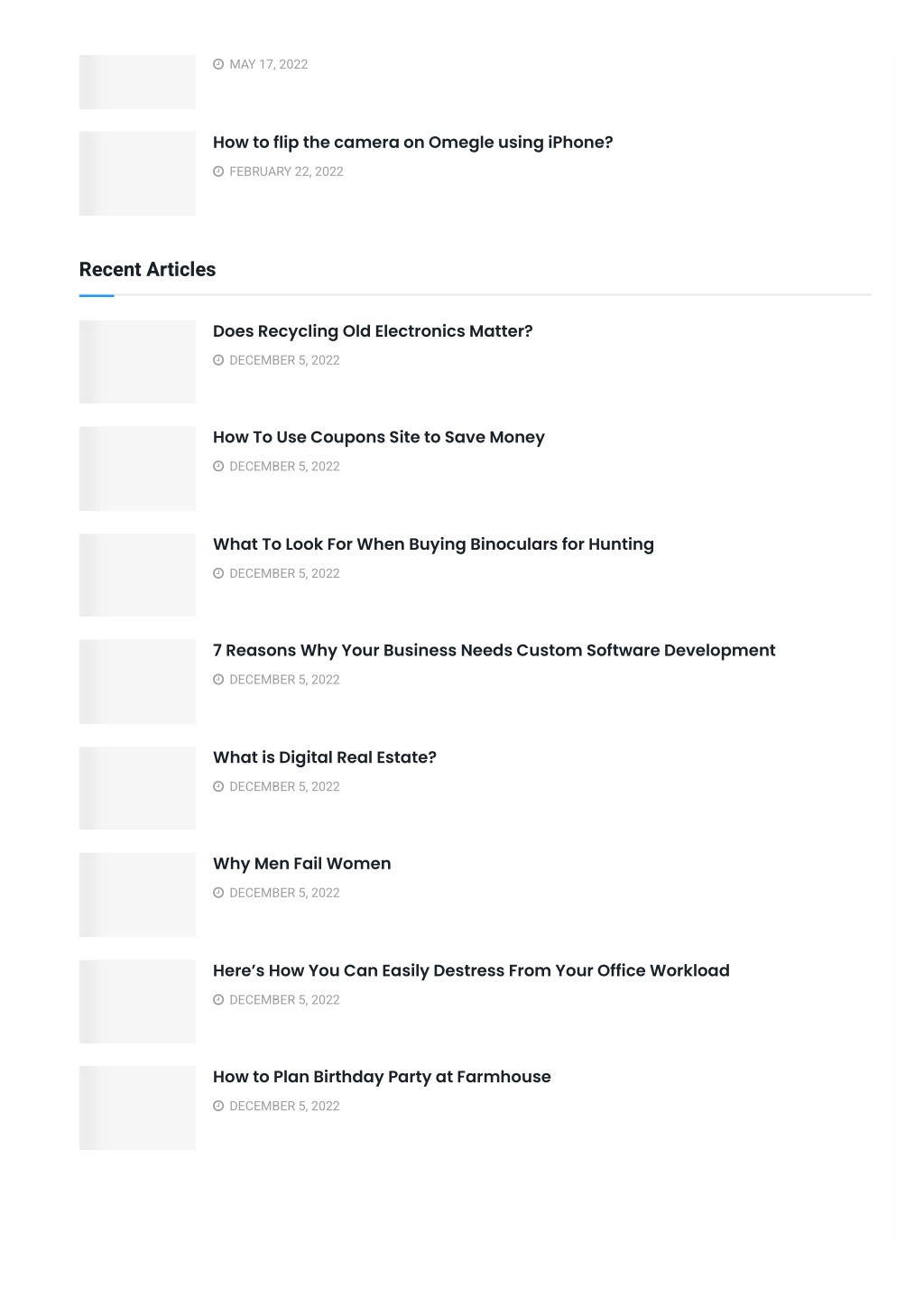The height and width of the screenshot is (1308, 924).
Task: Click thumbnail beside Birthday Party at Farmhouse
Action: click(137, 1108)
